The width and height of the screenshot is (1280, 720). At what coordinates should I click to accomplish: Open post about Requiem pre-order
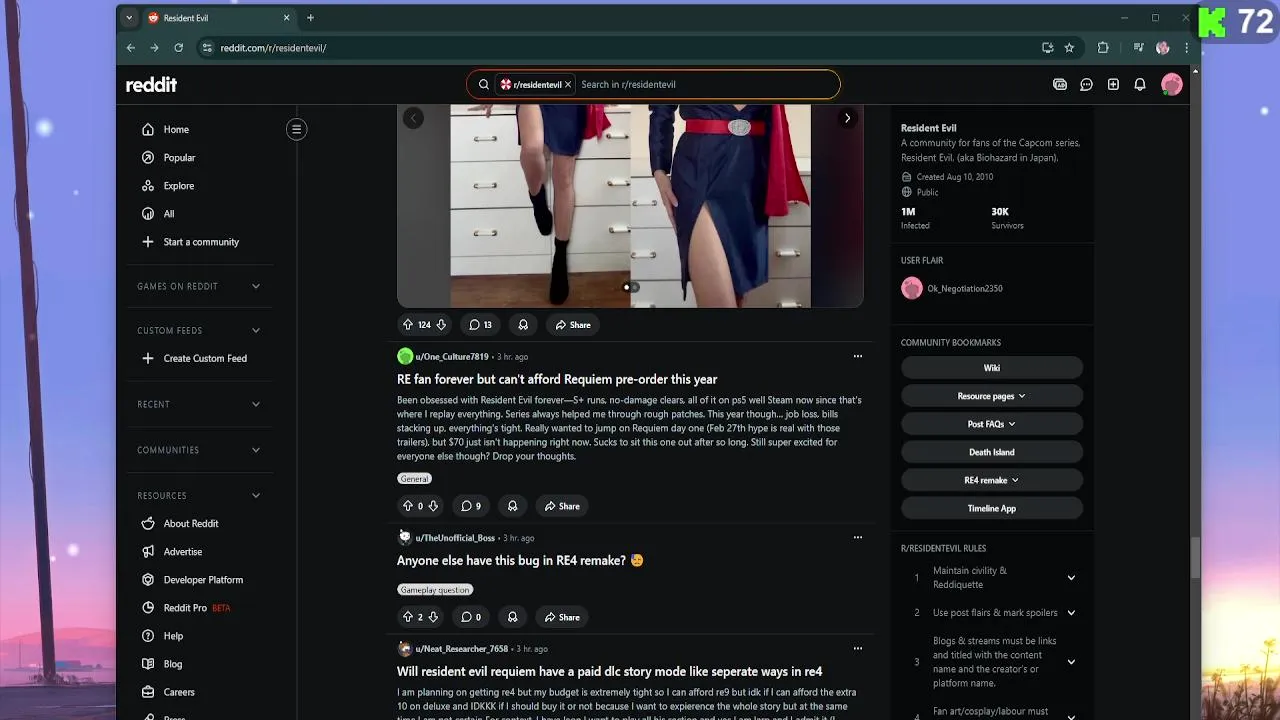coord(557,379)
